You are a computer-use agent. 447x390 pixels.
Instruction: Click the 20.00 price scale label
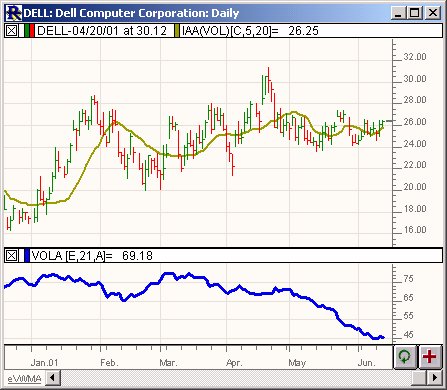(x=415, y=187)
